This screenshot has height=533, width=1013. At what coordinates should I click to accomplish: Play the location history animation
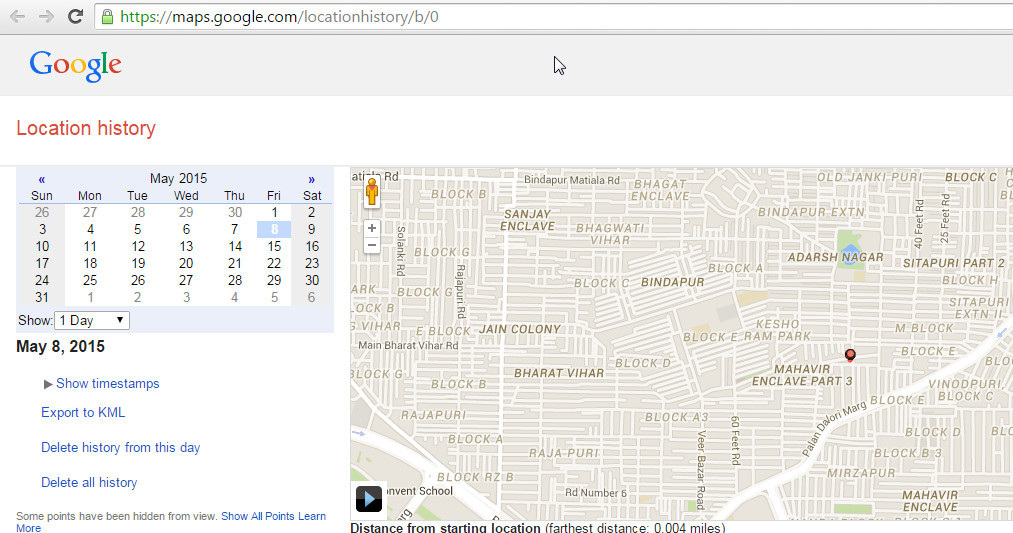(x=369, y=499)
